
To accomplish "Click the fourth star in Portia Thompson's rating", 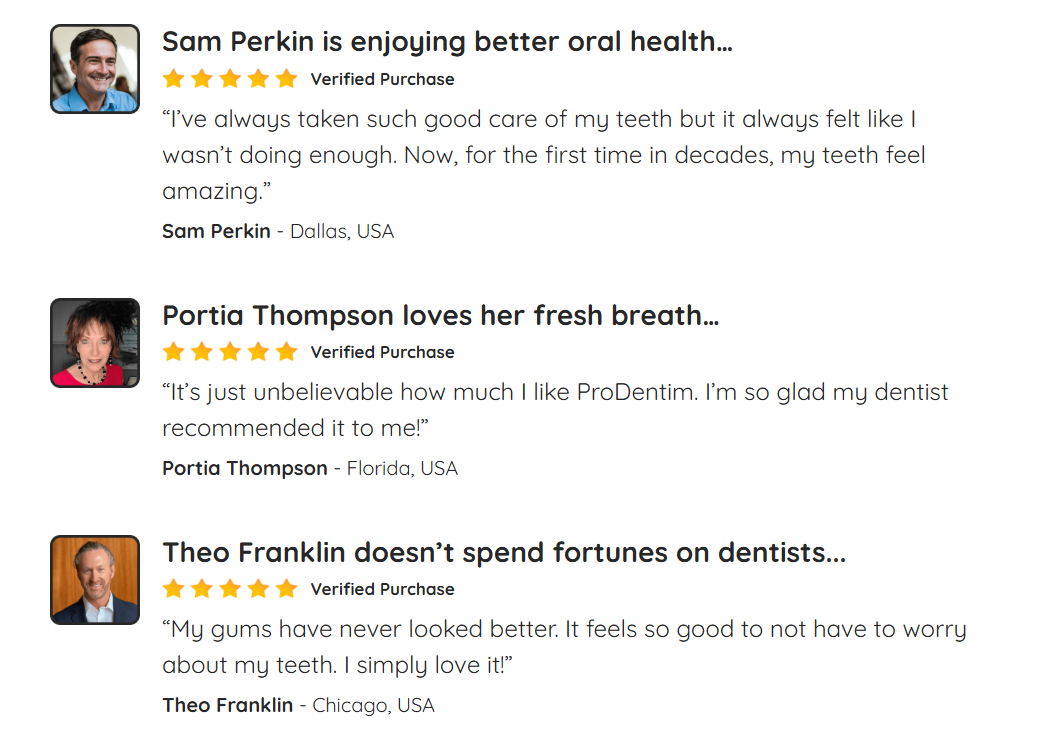I will click(x=258, y=352).
